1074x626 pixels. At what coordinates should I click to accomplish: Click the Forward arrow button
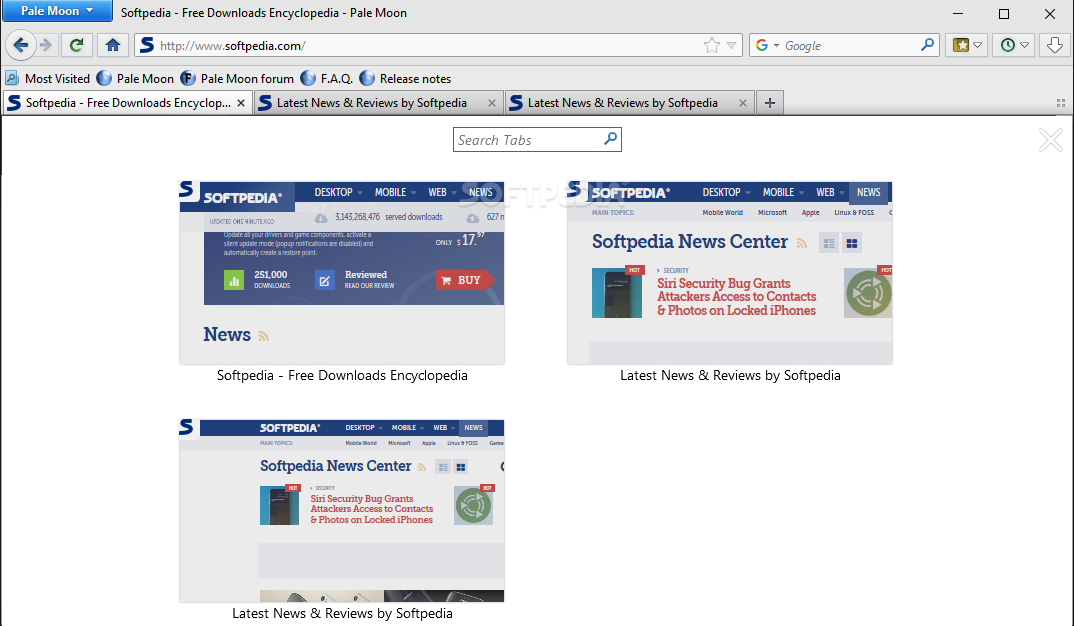click(x=46, y=46)
